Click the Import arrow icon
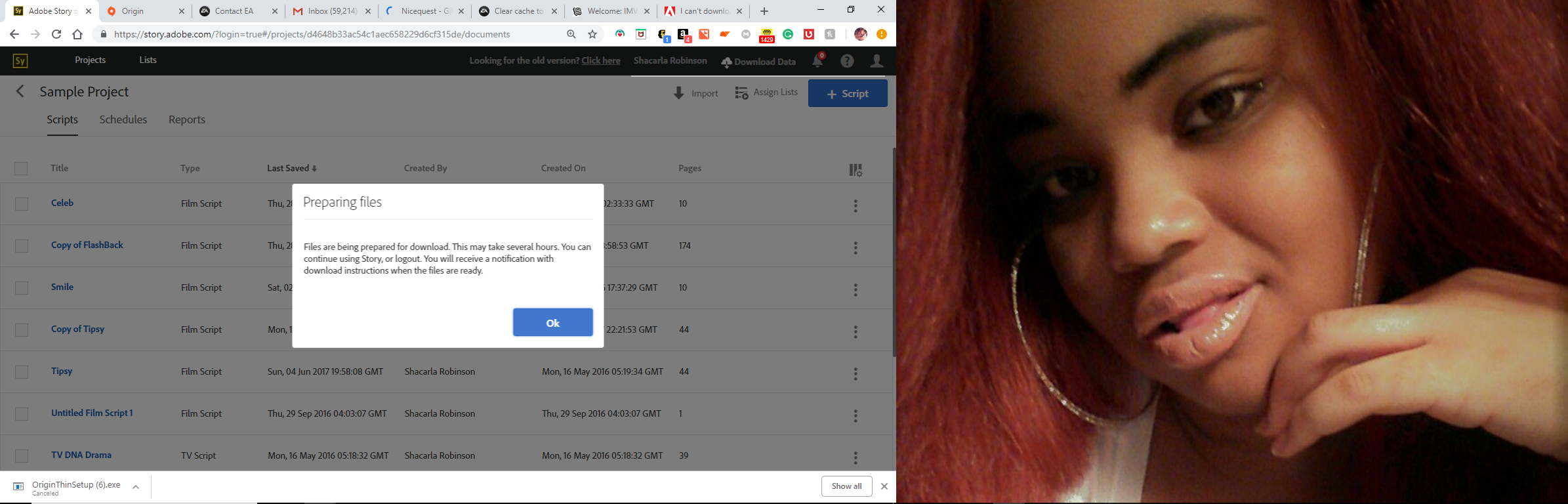The height and width of the screenshot is (504, 1568). click(679, 93)
